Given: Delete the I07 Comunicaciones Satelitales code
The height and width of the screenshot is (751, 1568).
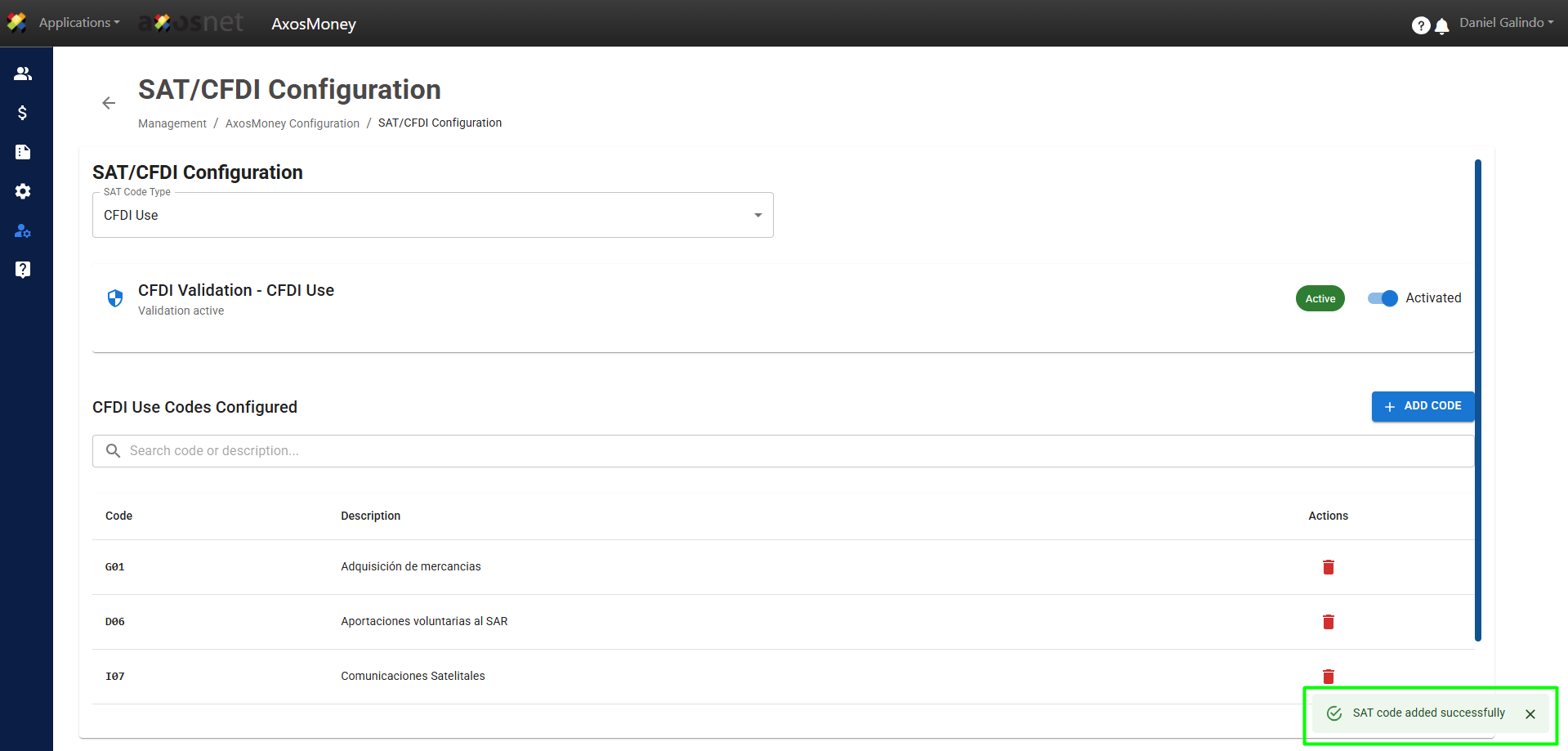Looking at the screenshot, I should 1328,676.
